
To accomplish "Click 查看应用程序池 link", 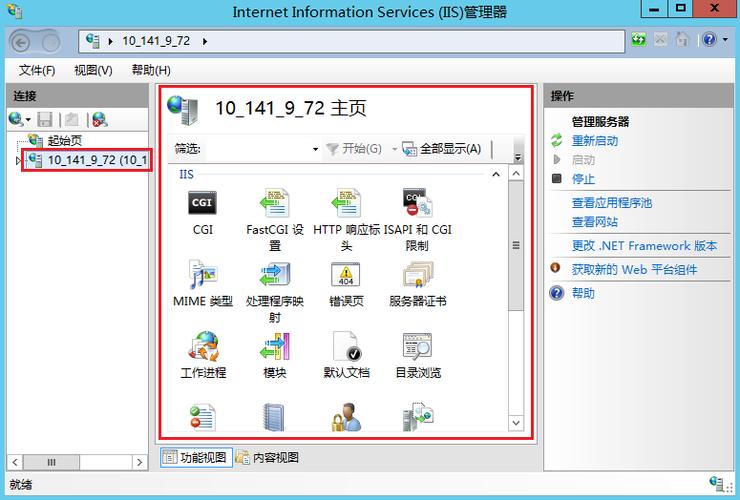I will click(x=612, y=203).
